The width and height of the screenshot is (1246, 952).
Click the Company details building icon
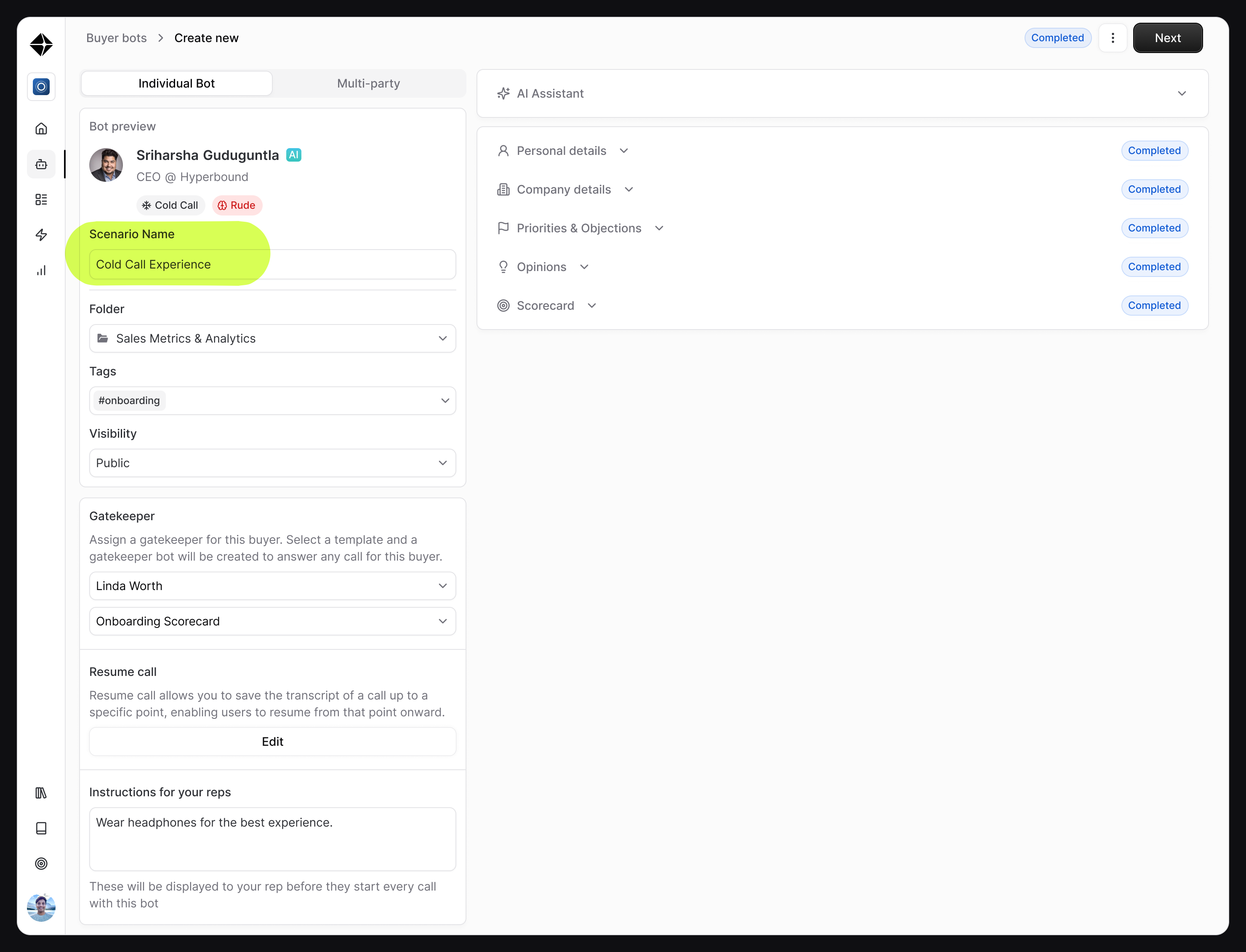503,189
